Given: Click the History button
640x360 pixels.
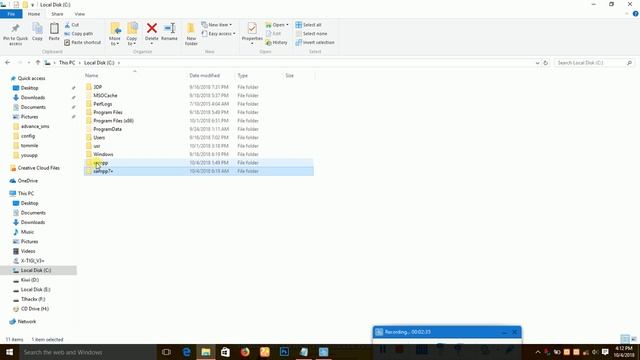Looking at the screenshot, I should tap(276, 42).
